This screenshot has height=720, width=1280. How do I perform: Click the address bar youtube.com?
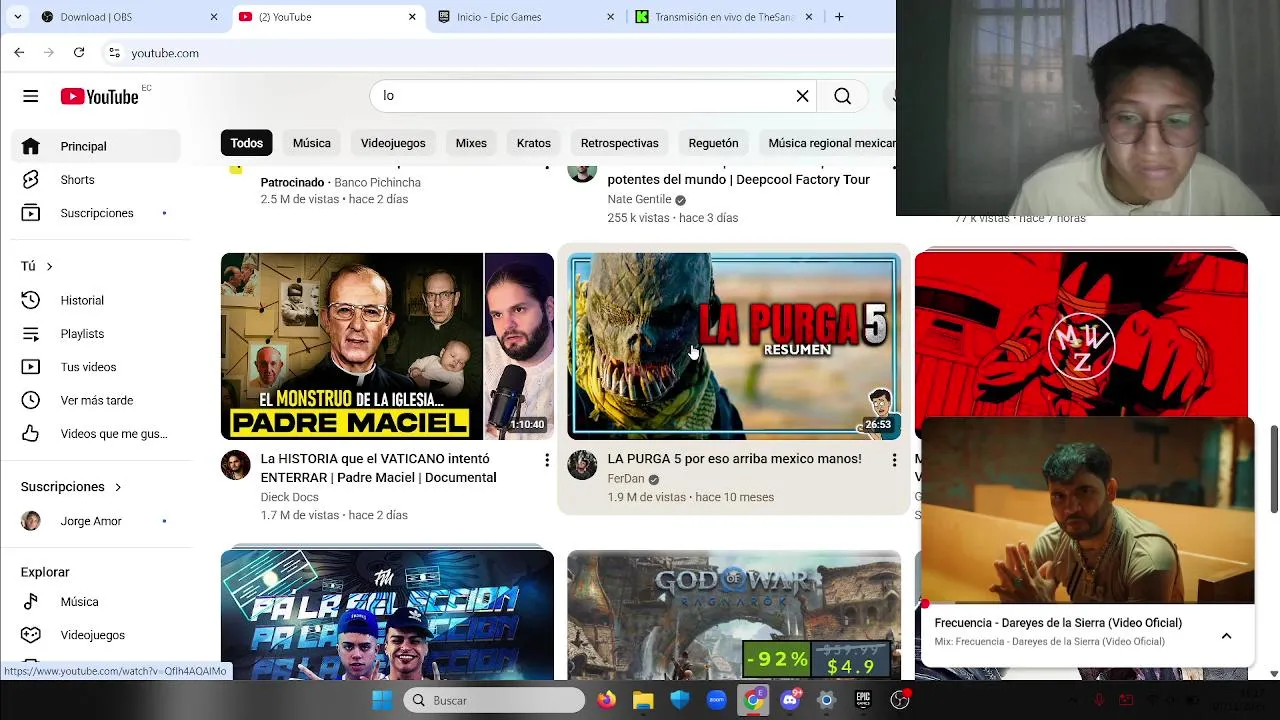[x=165, y=53]
